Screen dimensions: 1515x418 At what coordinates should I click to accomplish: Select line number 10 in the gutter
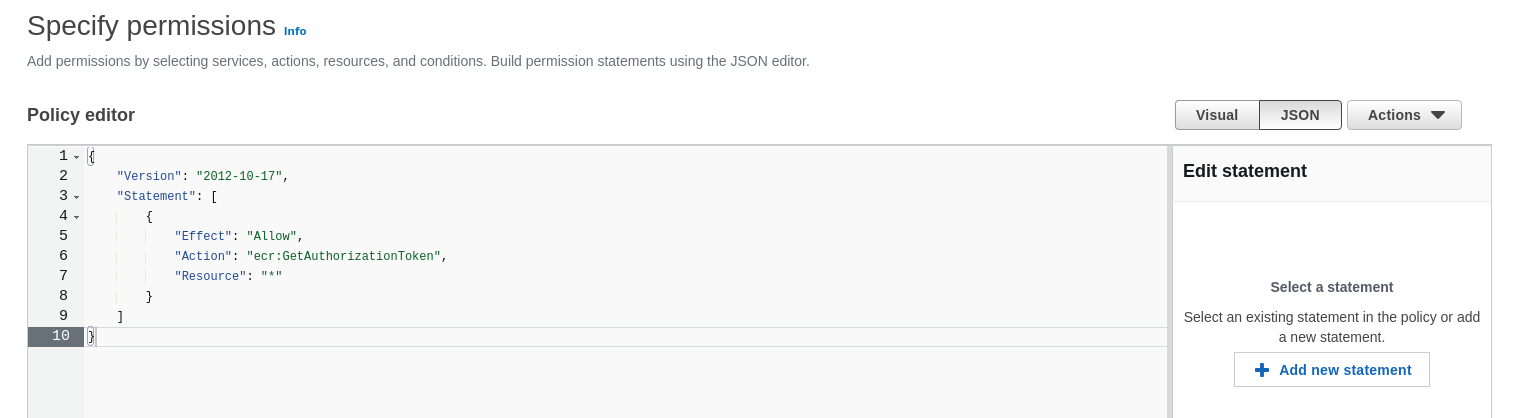[x=60, y=336]
